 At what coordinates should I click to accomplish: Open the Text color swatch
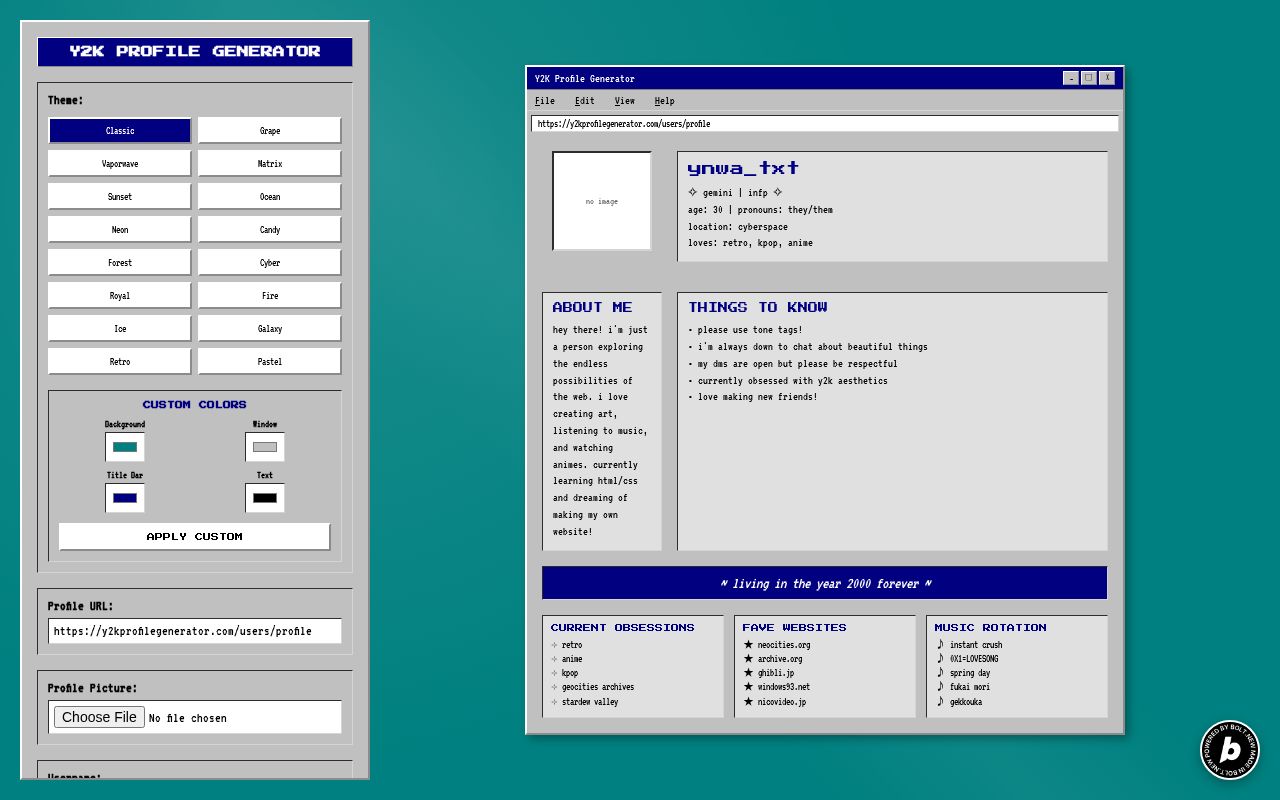tap(265, 498)
